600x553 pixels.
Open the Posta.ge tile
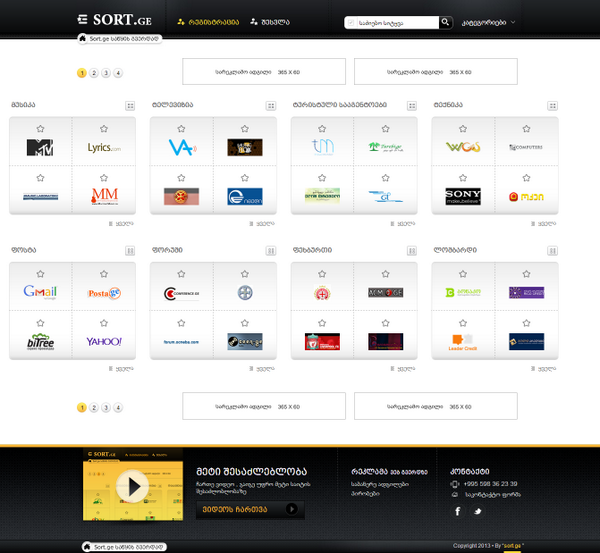(104, 293)
